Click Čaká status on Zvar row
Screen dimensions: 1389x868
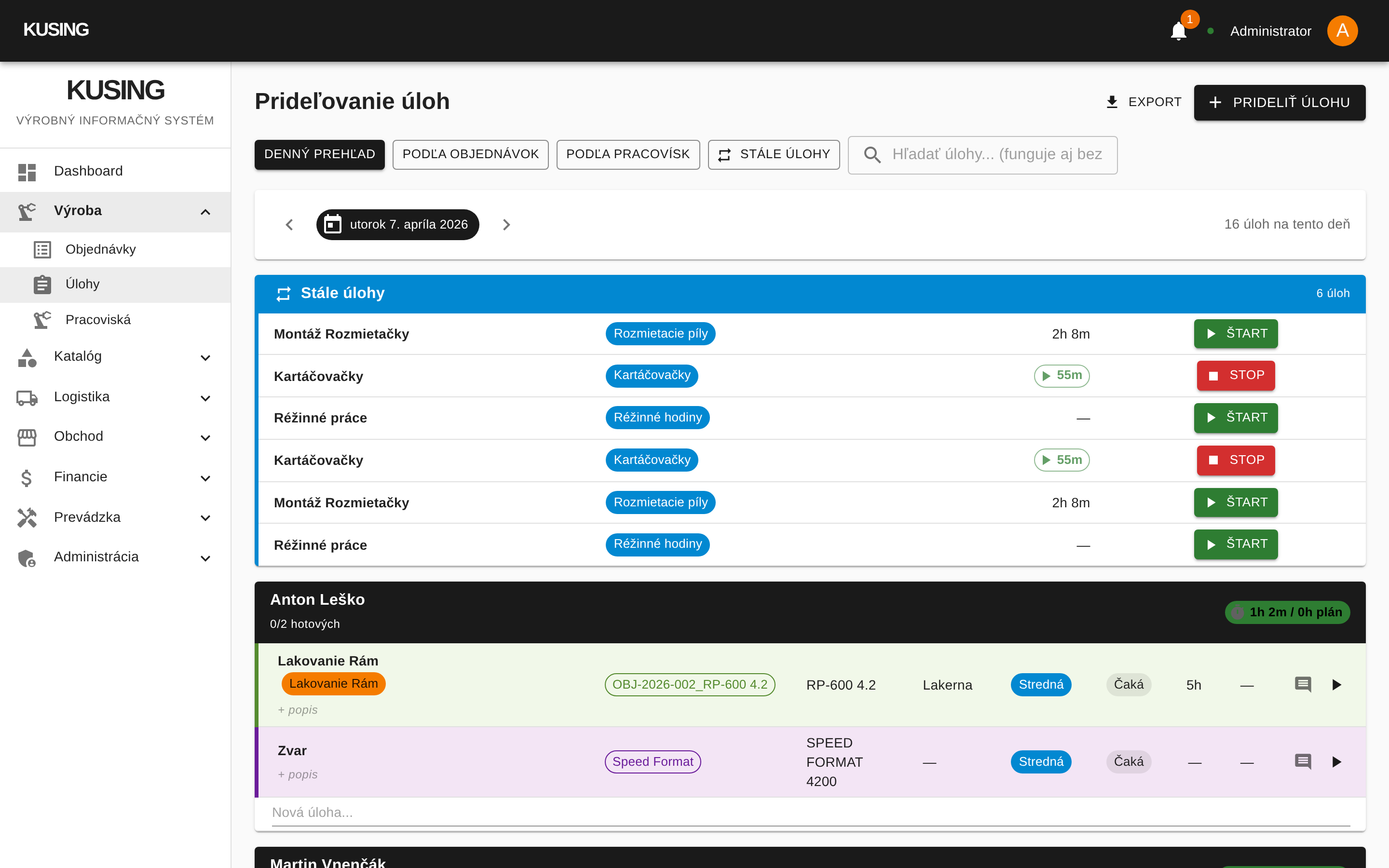1129,762
